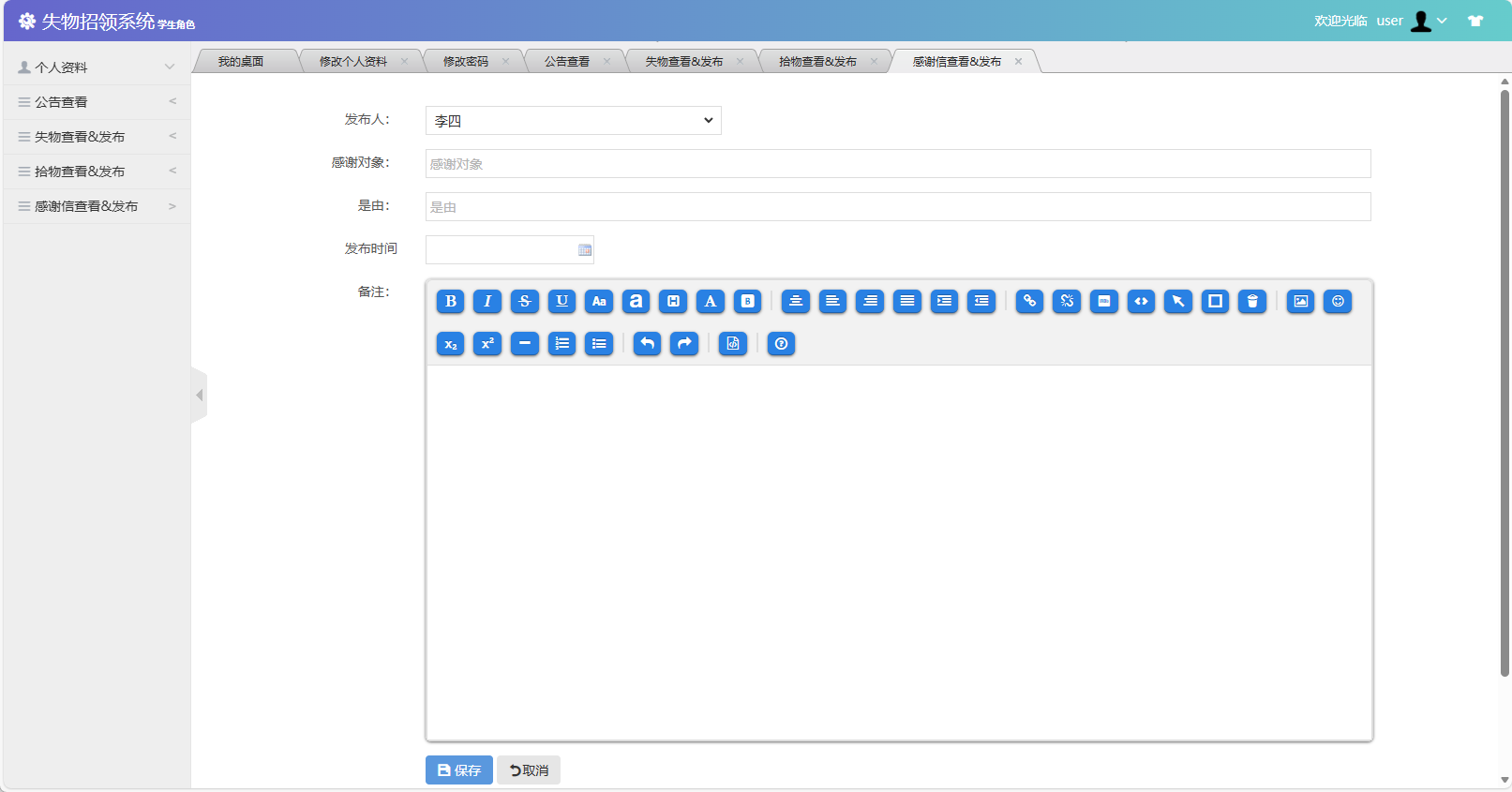Open the text color (A) tool
Screen dimensions: 1512x792
(711, 301)
